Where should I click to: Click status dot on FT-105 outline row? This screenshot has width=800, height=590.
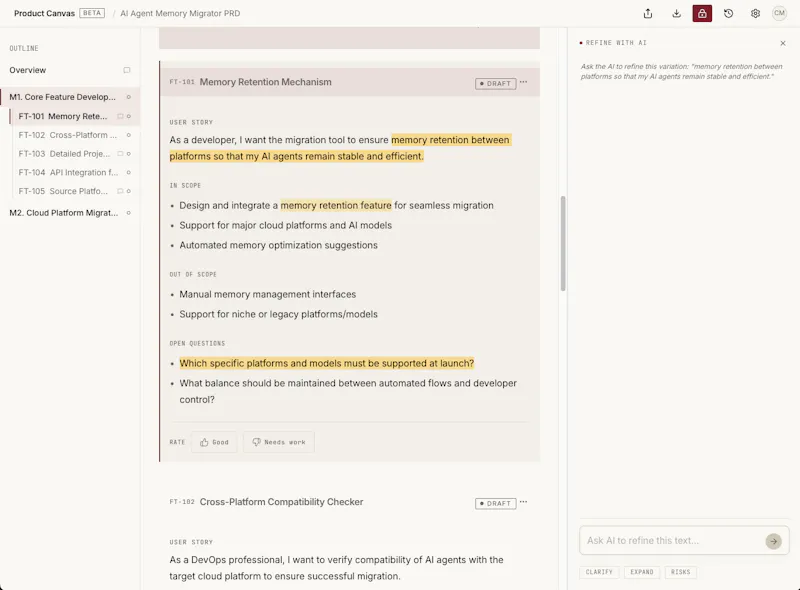(129, 191)
